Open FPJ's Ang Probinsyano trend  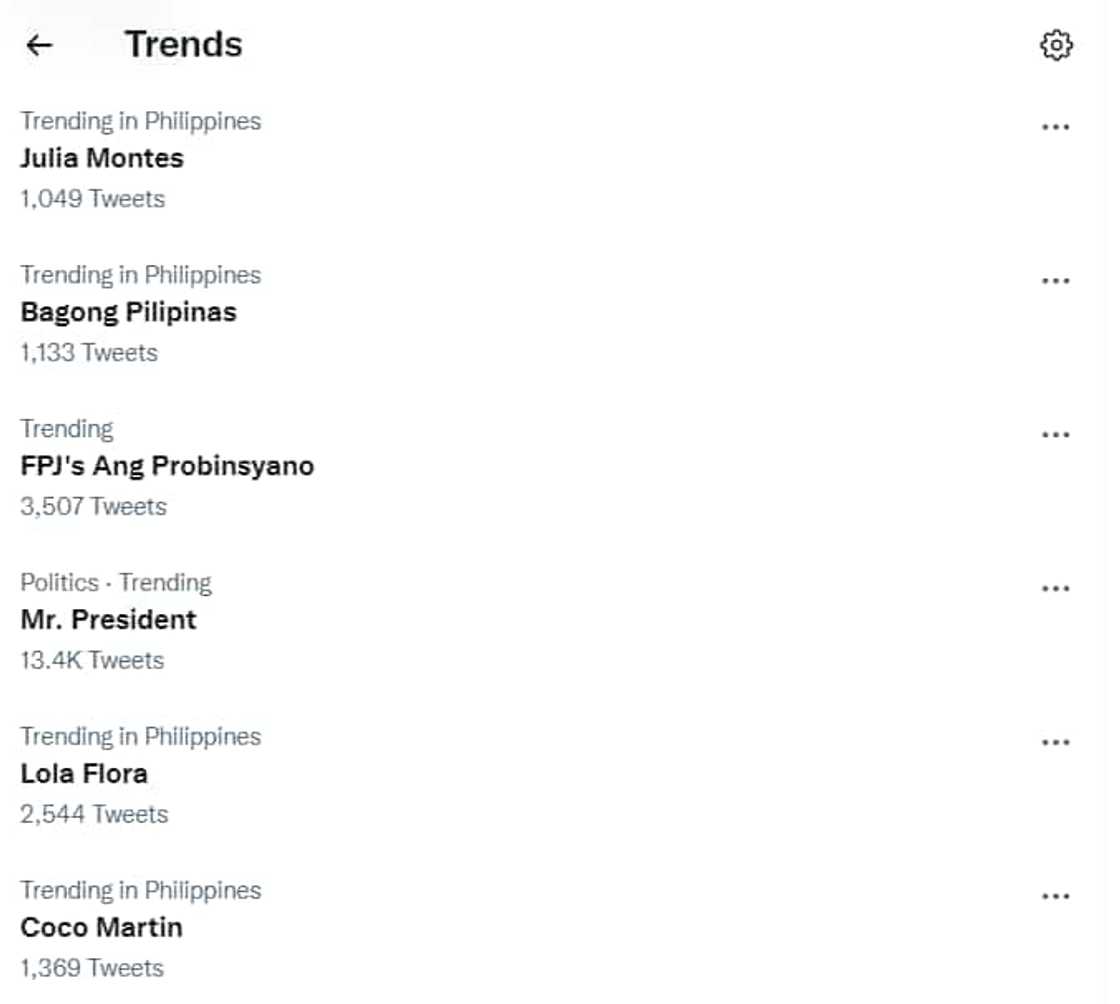pyautogui.click(x=167, y=466)
